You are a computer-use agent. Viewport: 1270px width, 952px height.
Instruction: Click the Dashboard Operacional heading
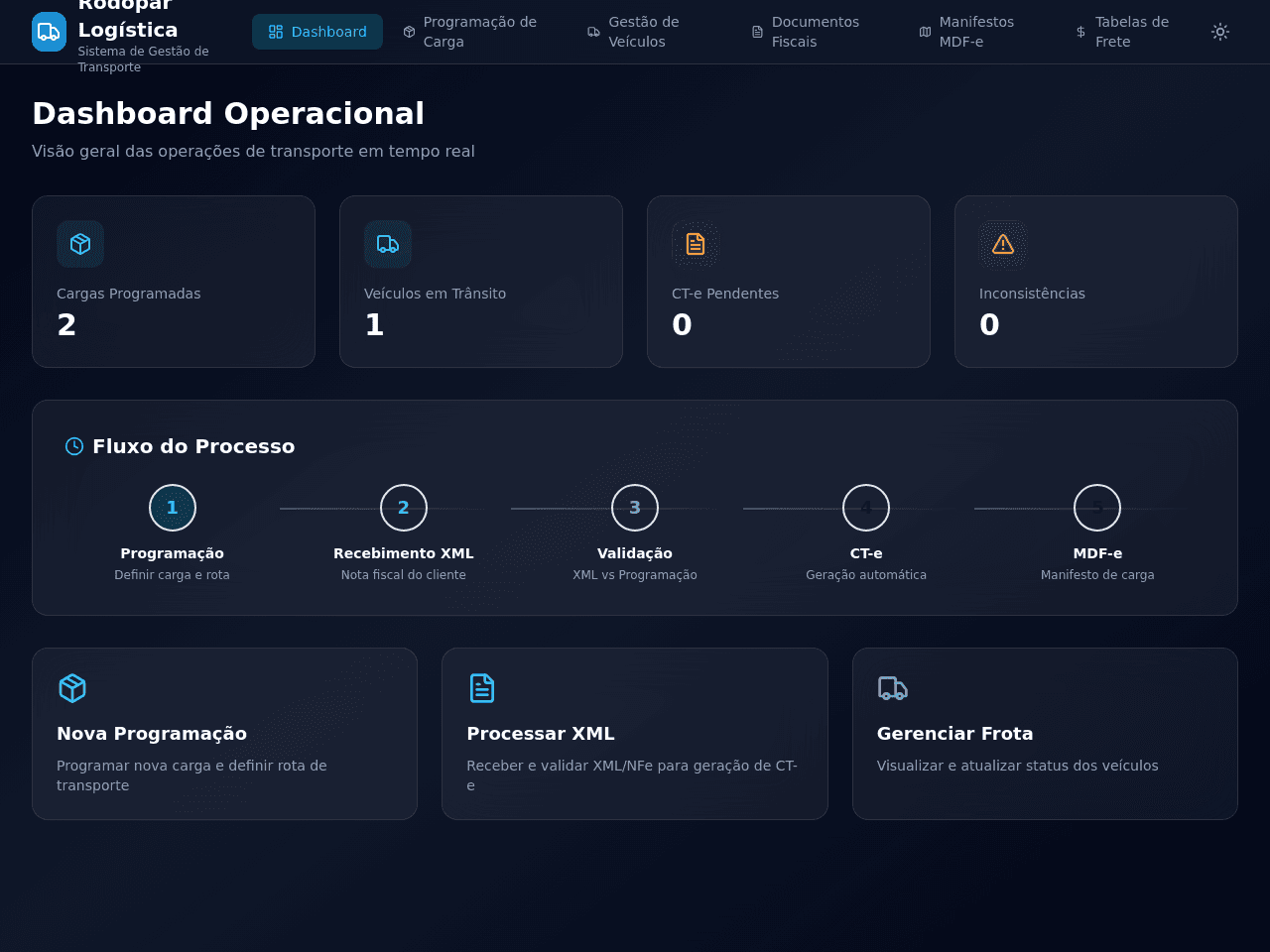point(228,113)
